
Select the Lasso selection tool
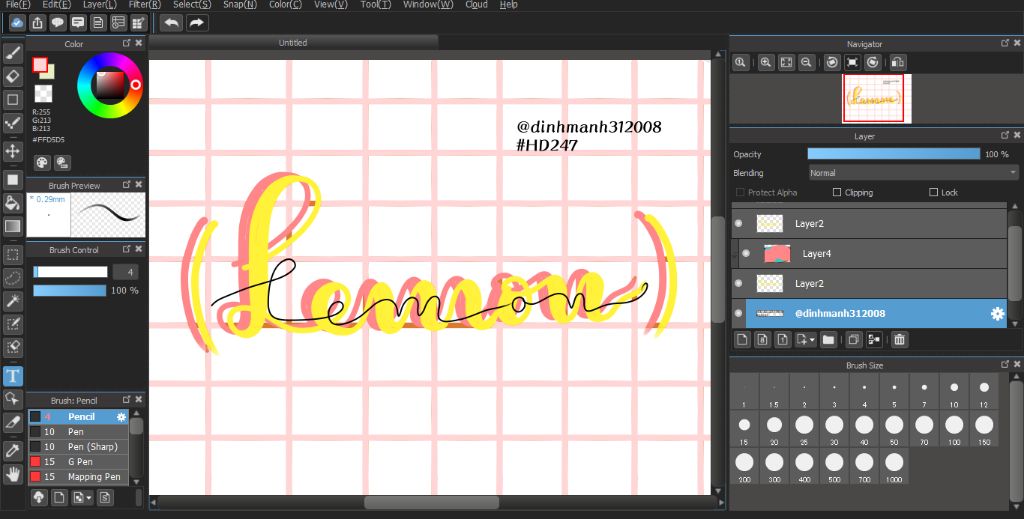pos(12,278)
